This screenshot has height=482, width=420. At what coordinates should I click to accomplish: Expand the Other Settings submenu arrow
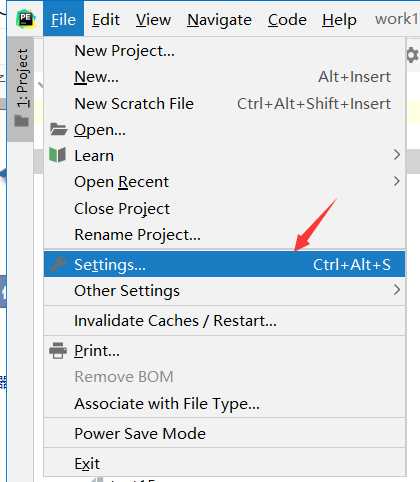396,290
